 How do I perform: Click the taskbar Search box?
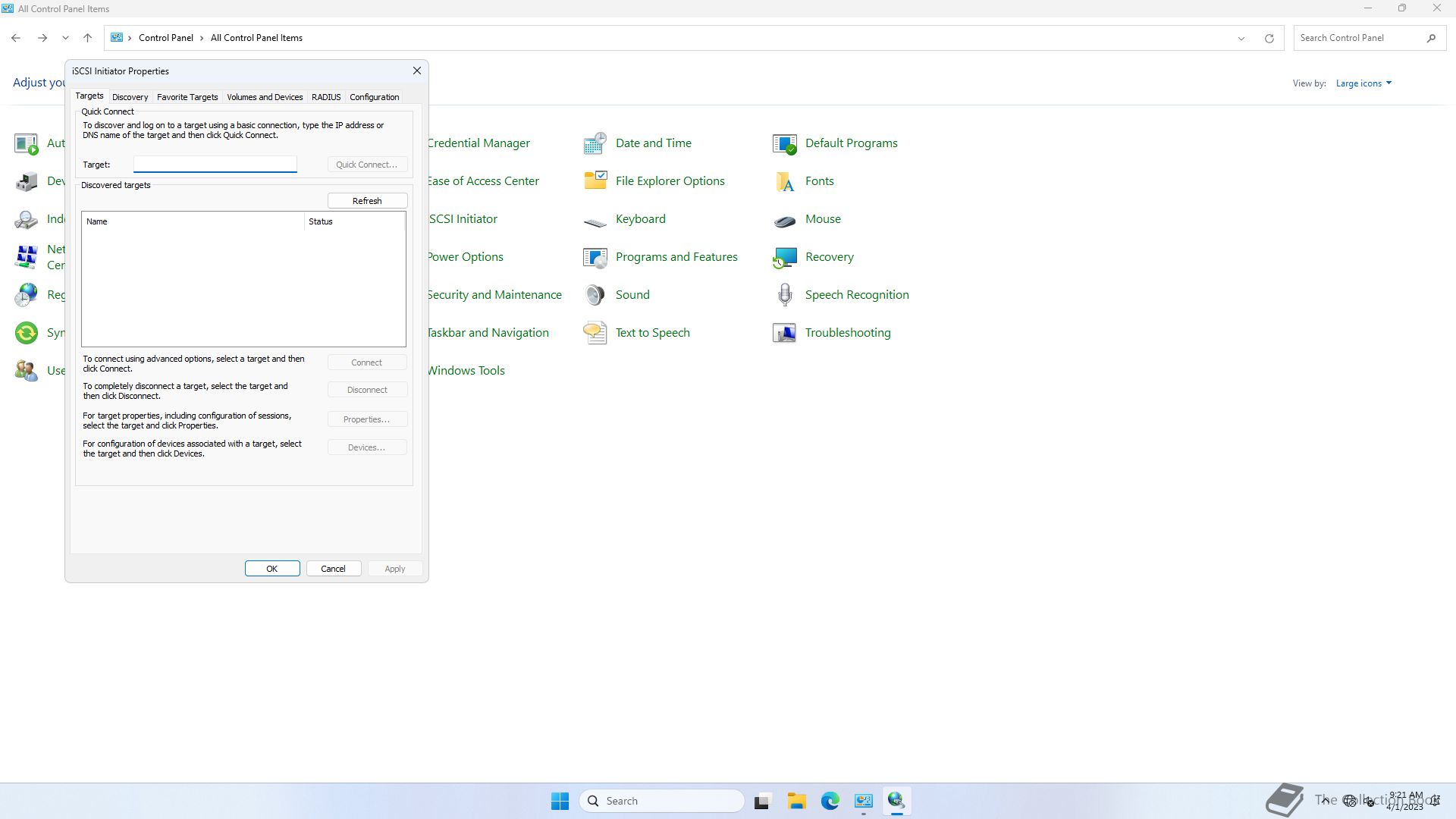click(x=661, y=801)
